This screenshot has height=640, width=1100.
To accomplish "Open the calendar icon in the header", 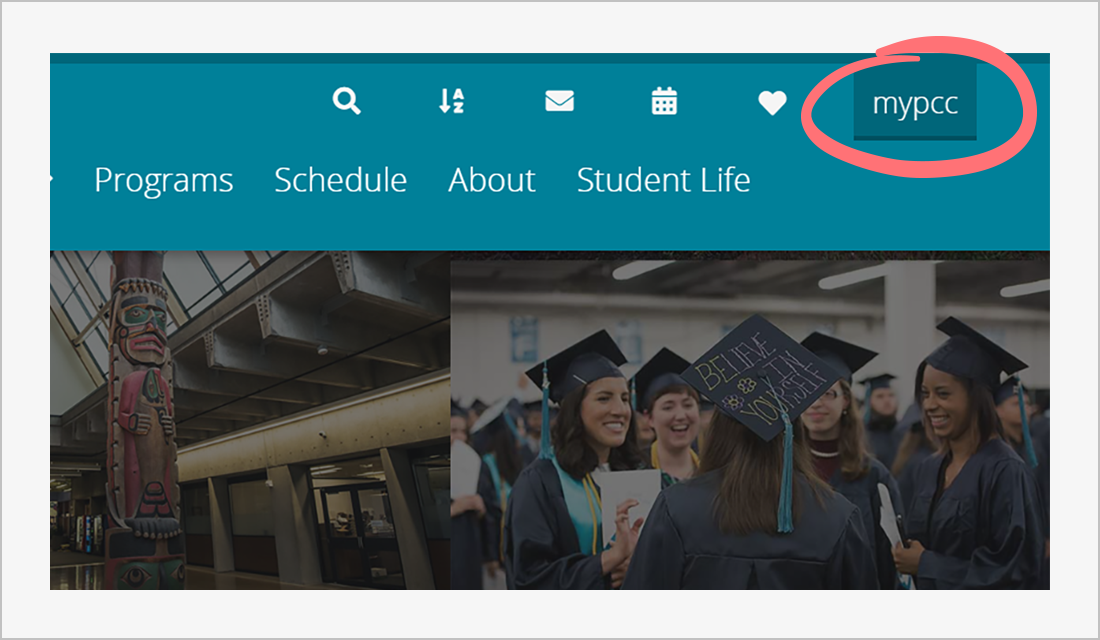I will [665, 101].
